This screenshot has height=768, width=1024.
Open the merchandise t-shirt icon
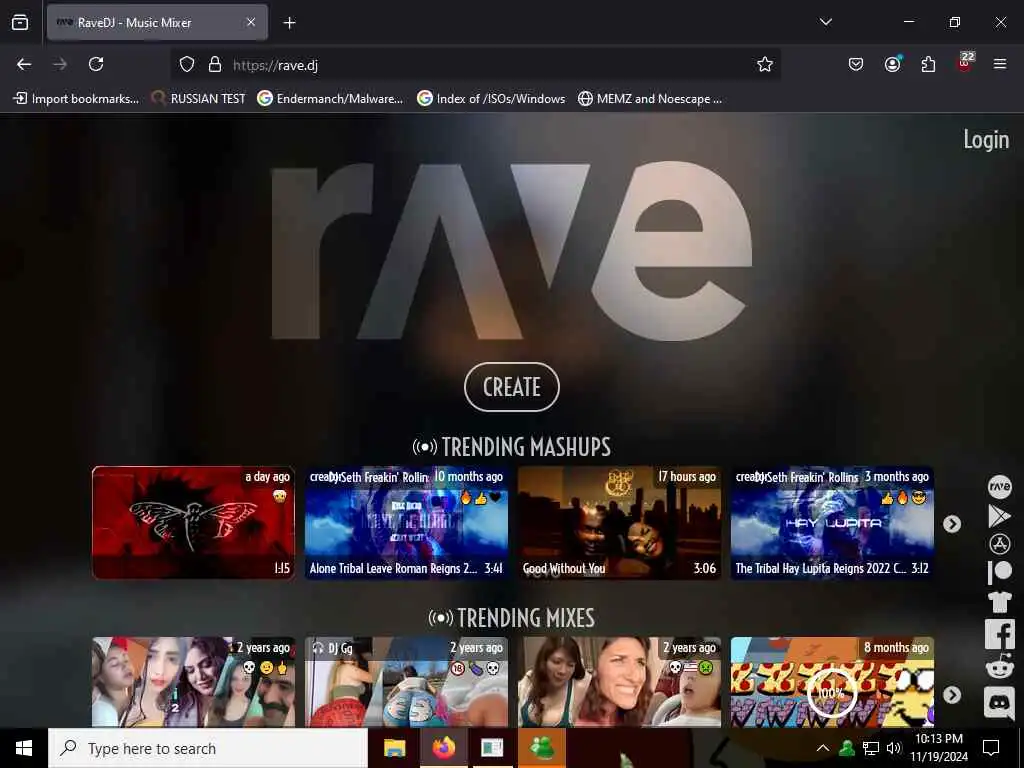[x=999, y=601]
